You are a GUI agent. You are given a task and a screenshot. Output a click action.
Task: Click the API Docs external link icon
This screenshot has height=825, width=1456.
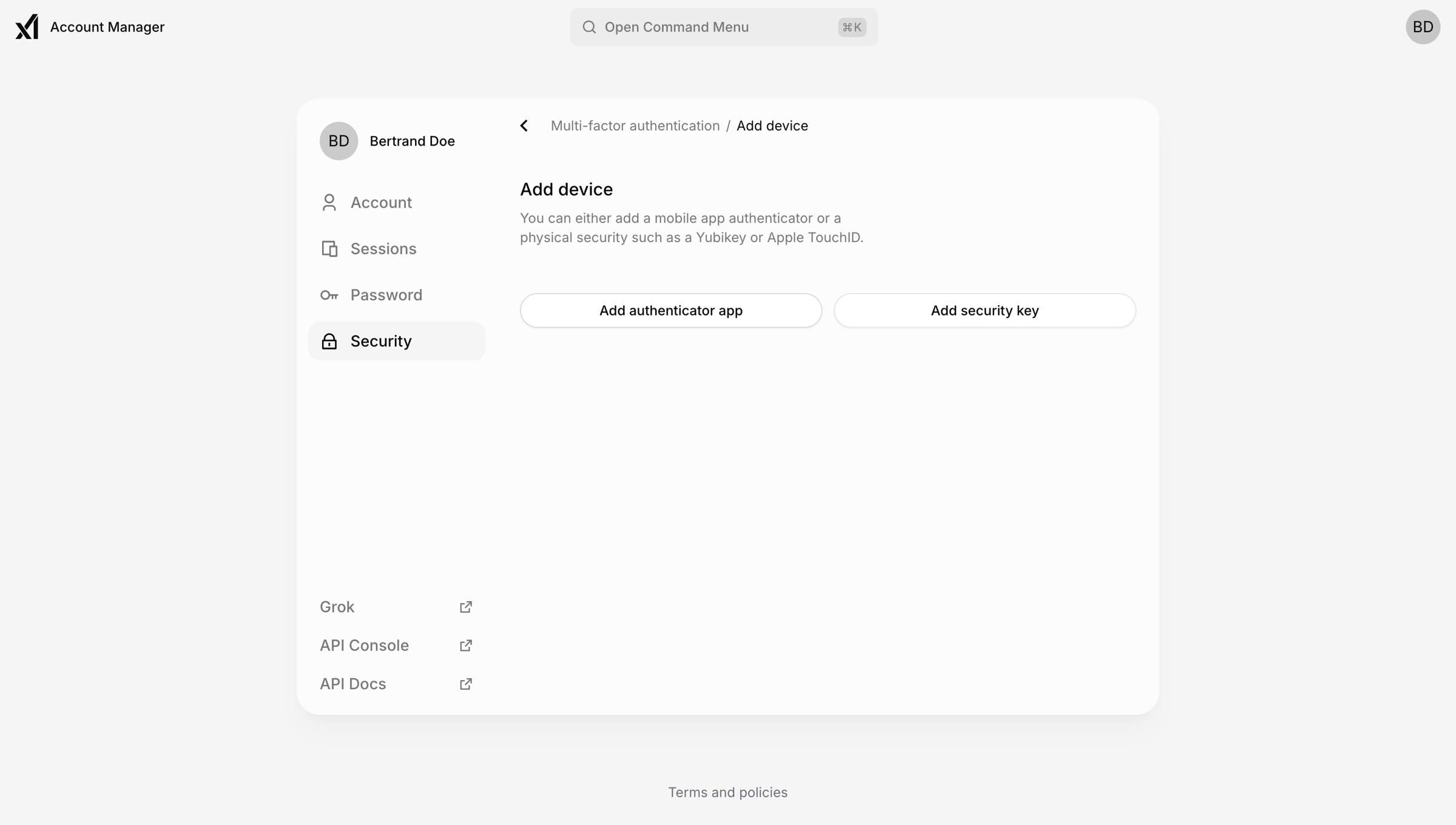[x=465, y=684]
